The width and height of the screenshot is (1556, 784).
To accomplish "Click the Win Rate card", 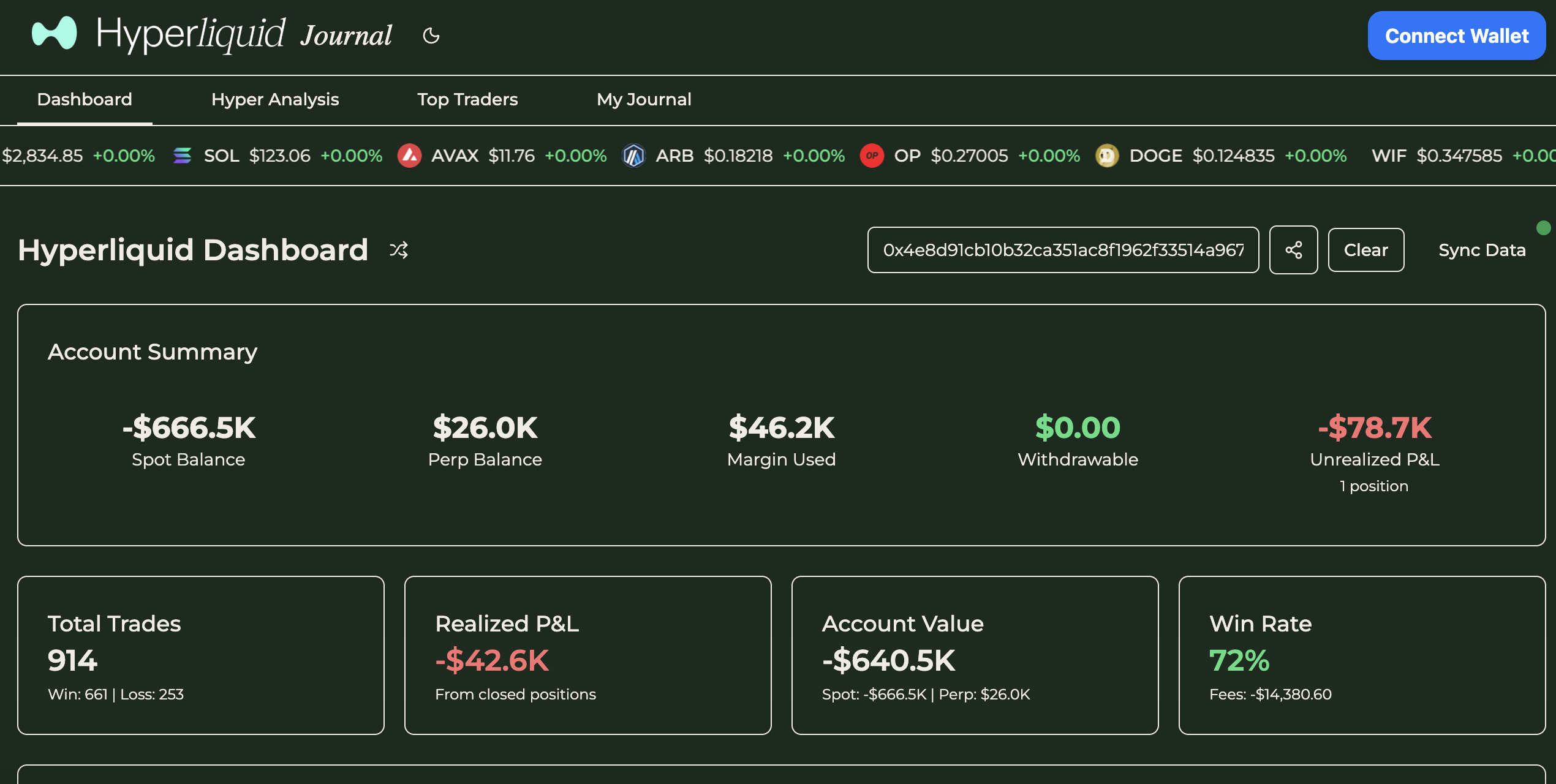I will point(1361,655).
